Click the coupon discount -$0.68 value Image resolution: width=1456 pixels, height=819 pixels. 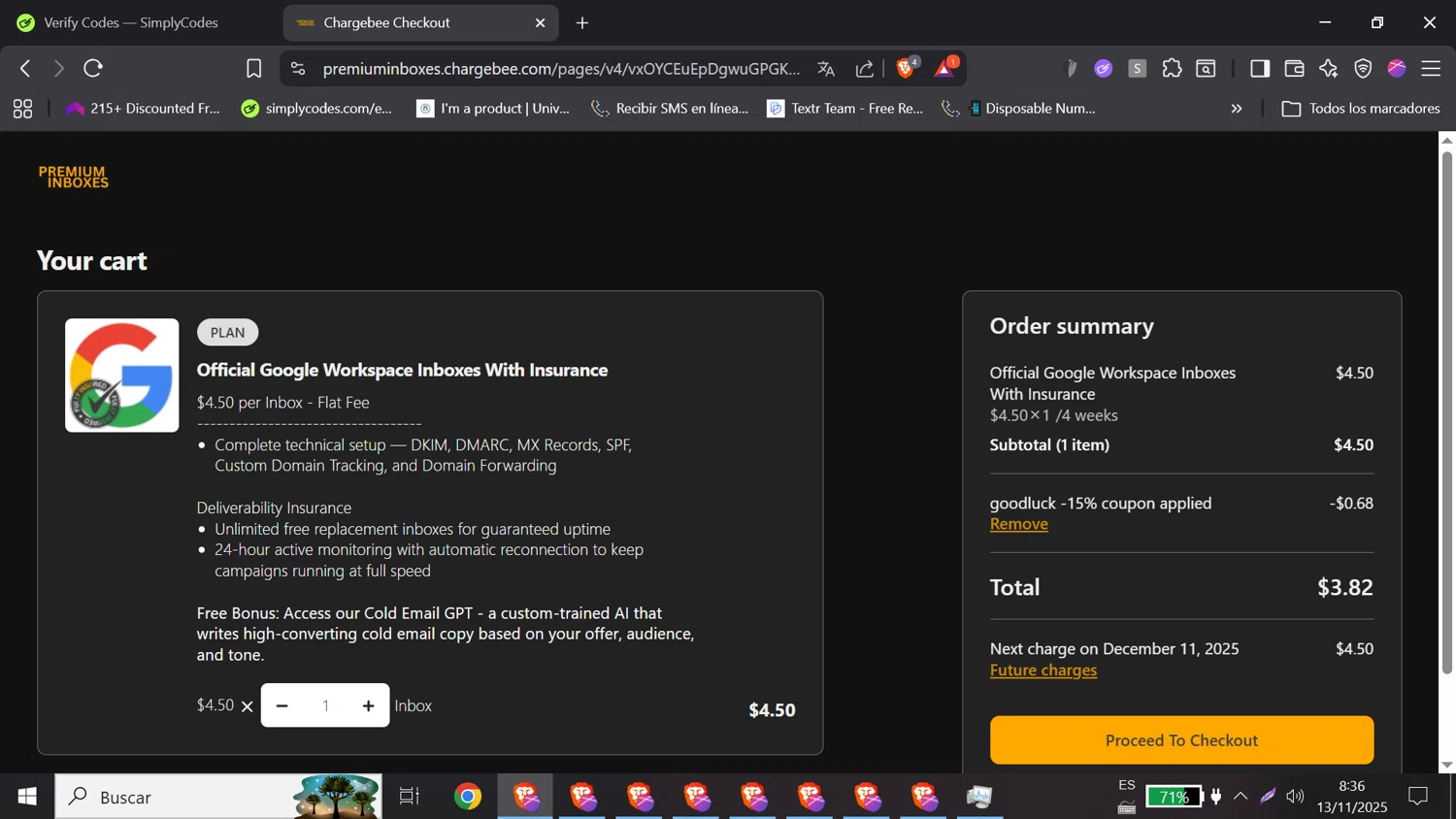click(x=1351, y=503)
